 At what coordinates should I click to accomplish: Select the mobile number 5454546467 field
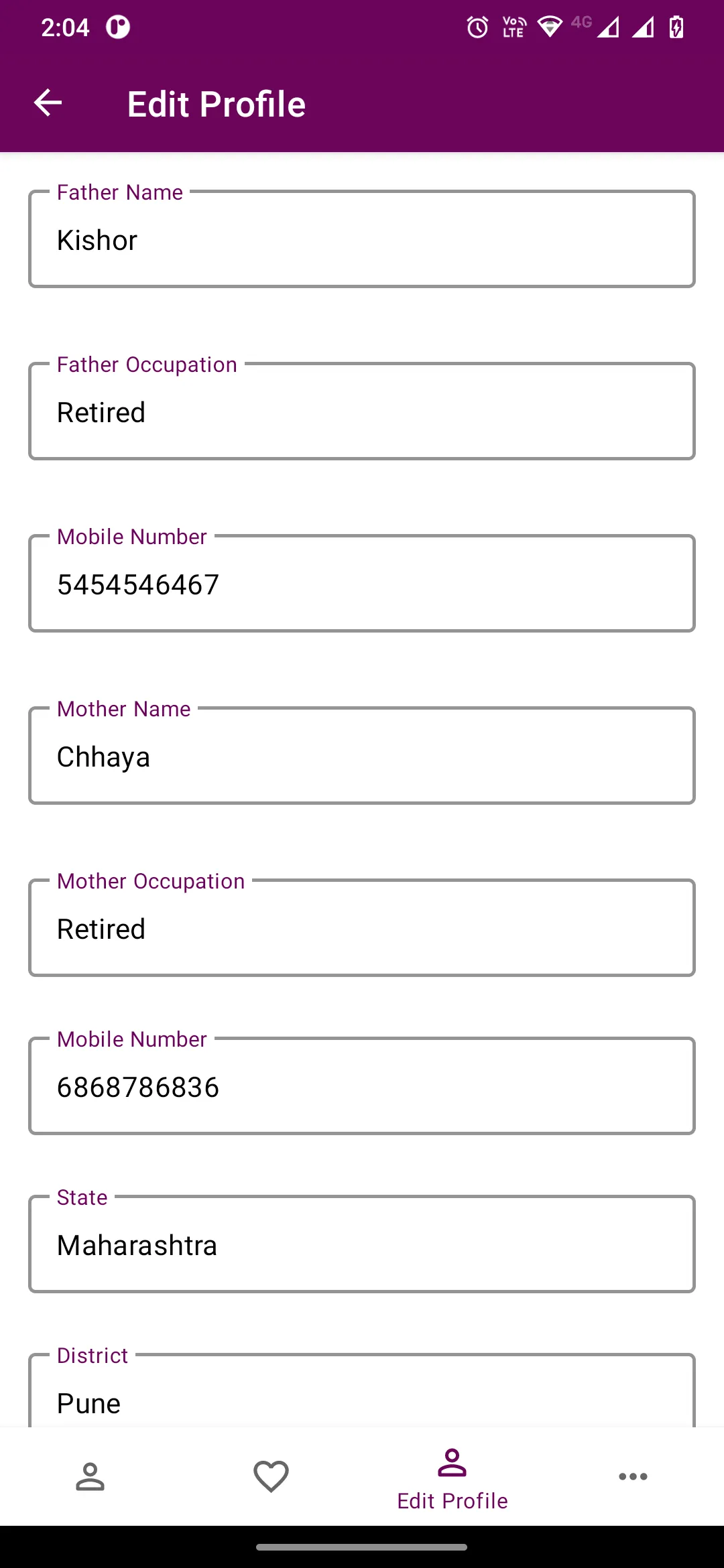362,584
